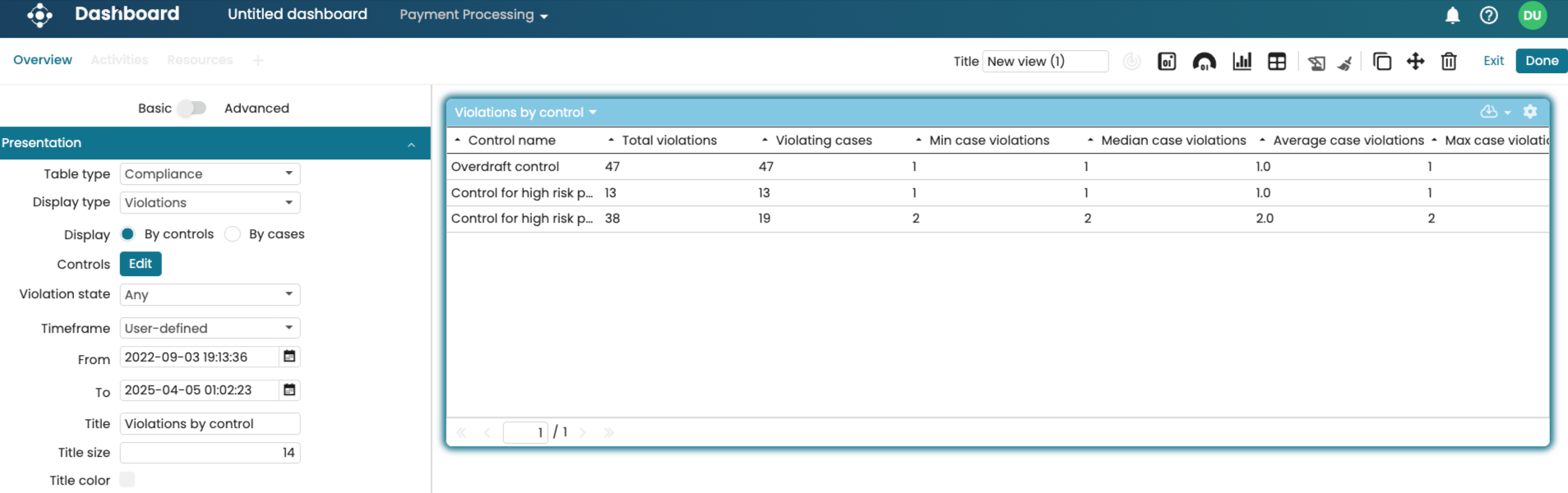This screenshot has width=1568, height=493.
Task: Click the Edit controls button
Action: coord(141,264)
